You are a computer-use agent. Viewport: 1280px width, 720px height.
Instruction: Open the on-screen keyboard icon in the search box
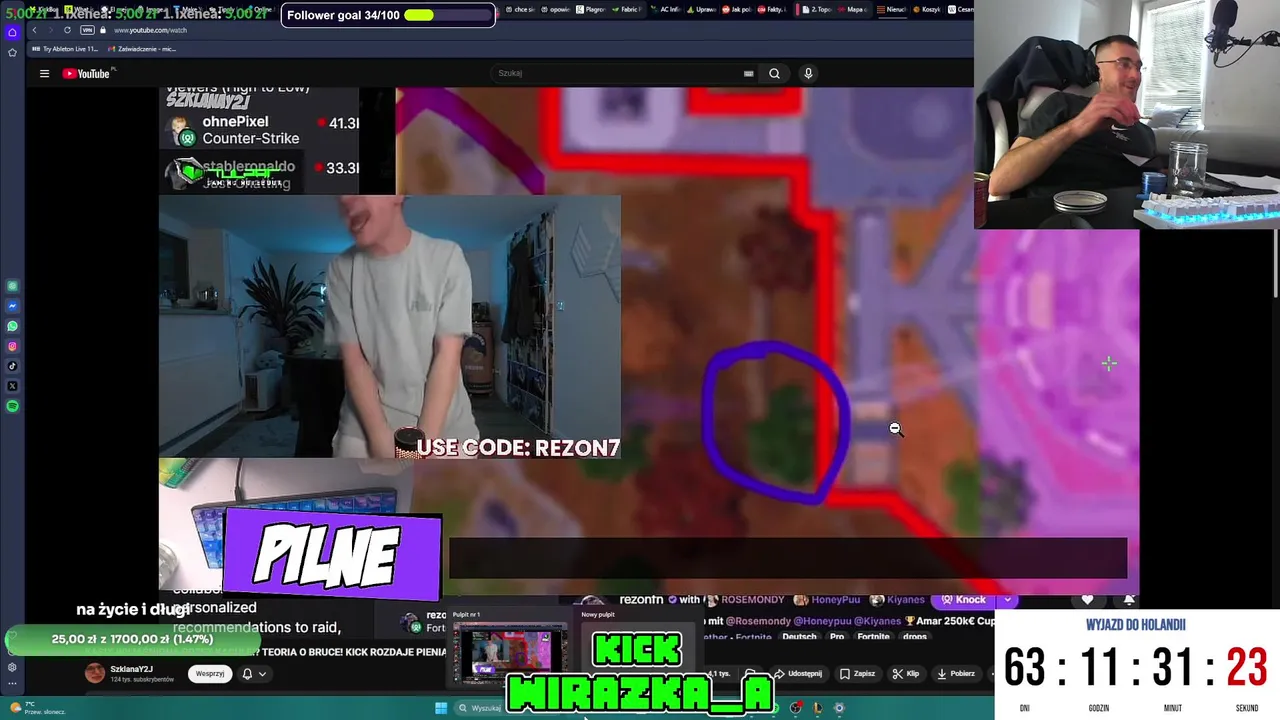point(748,73)
